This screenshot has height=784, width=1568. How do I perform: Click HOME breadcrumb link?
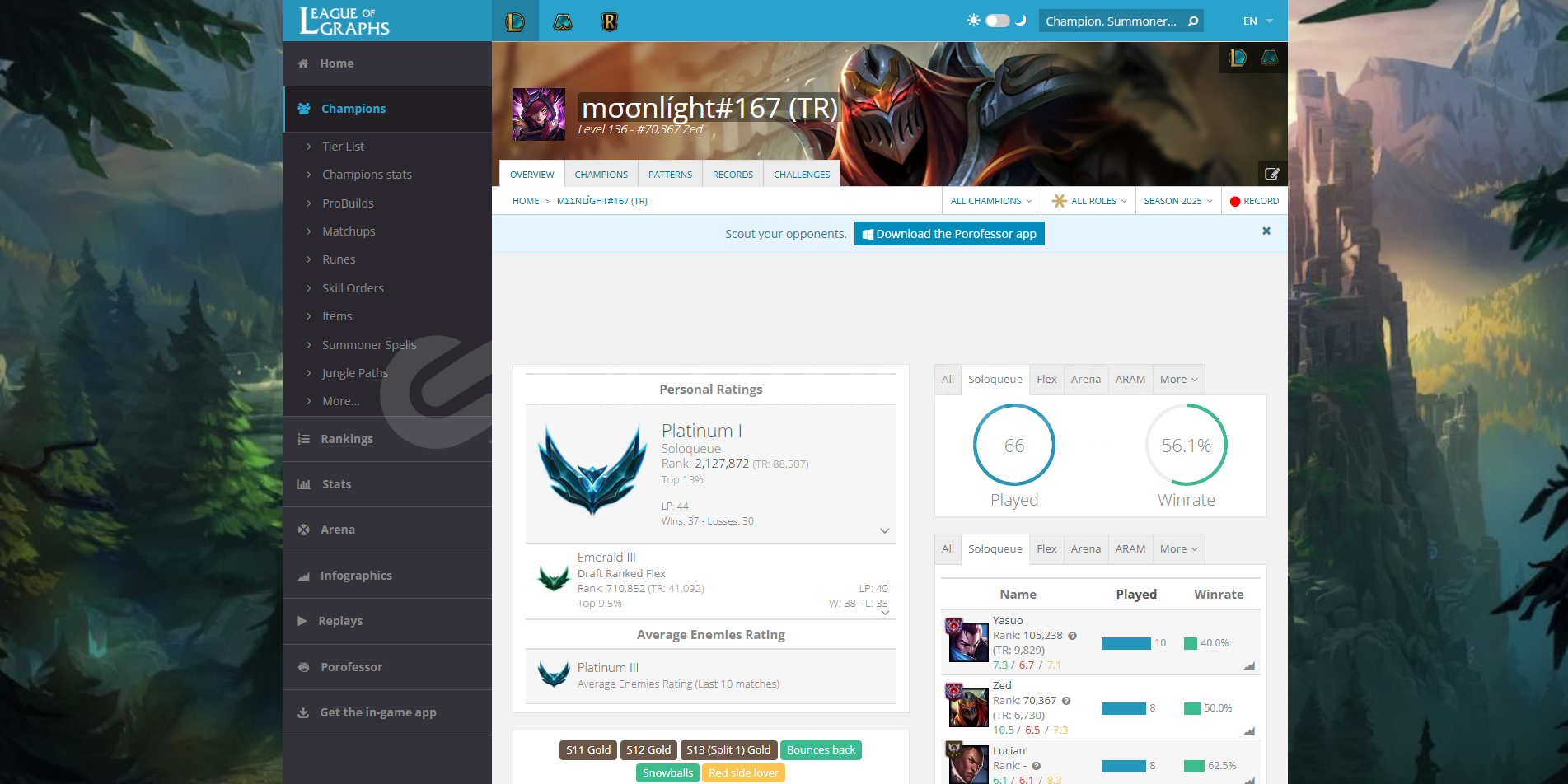pyautogui.click(x=526, y=201)
